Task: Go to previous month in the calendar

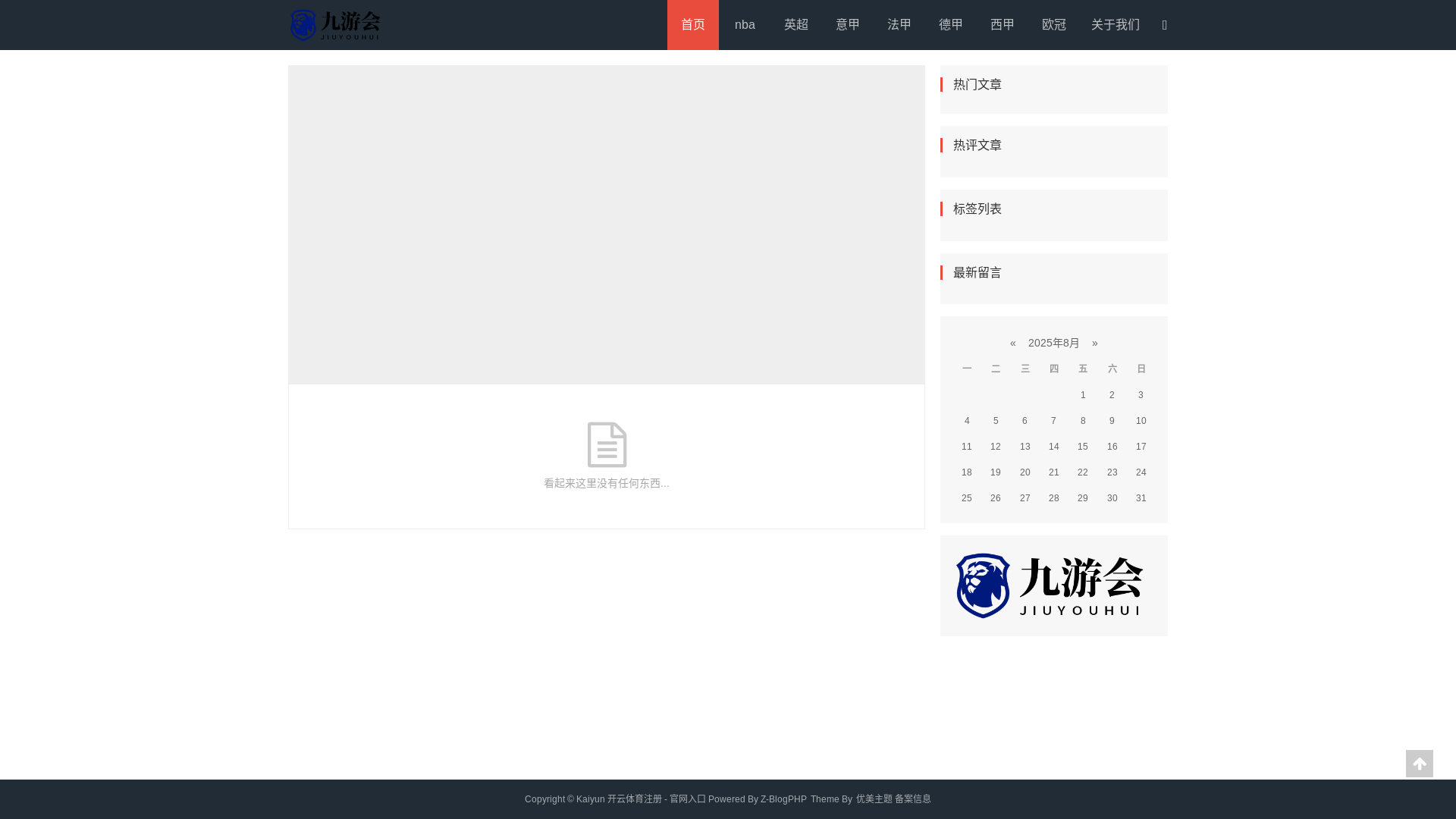Action: [1013, 343]
